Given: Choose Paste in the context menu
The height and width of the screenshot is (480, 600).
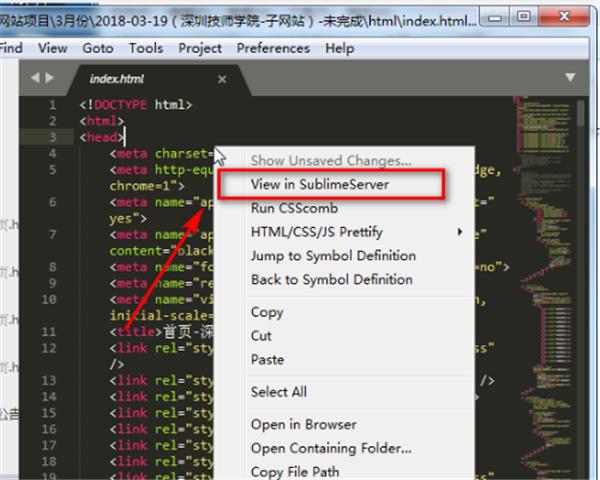Looking at the screenshot, I should (x=267, y=359).
